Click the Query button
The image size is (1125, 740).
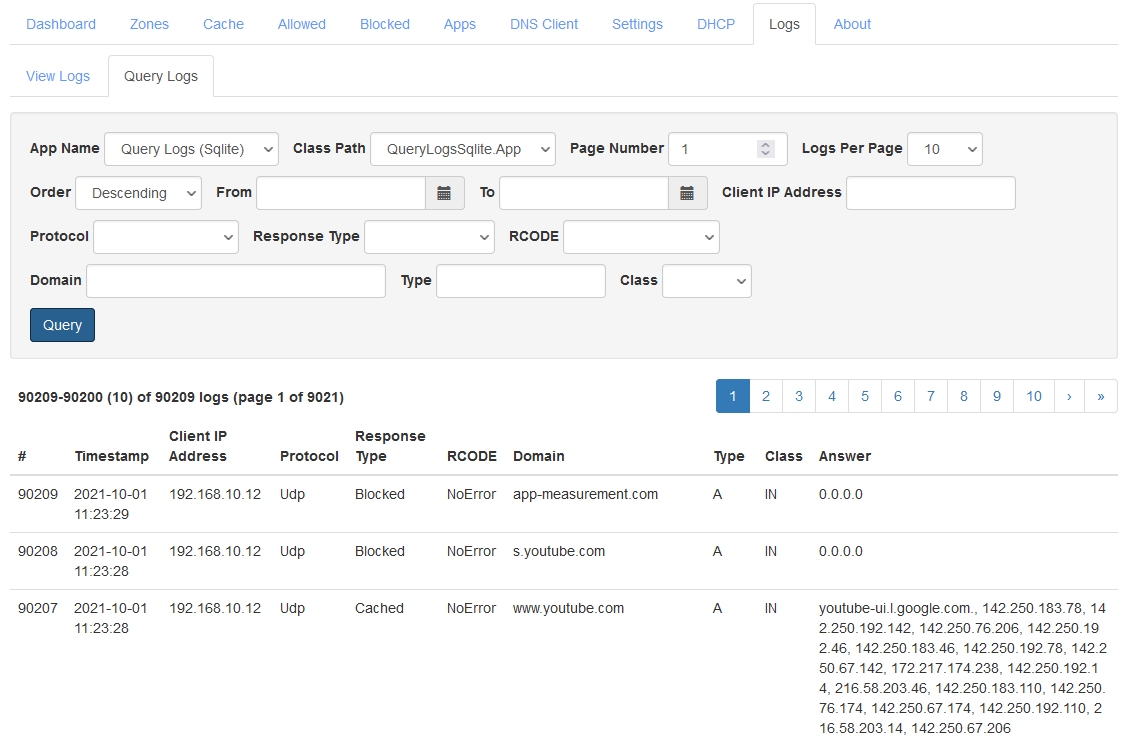62,325
